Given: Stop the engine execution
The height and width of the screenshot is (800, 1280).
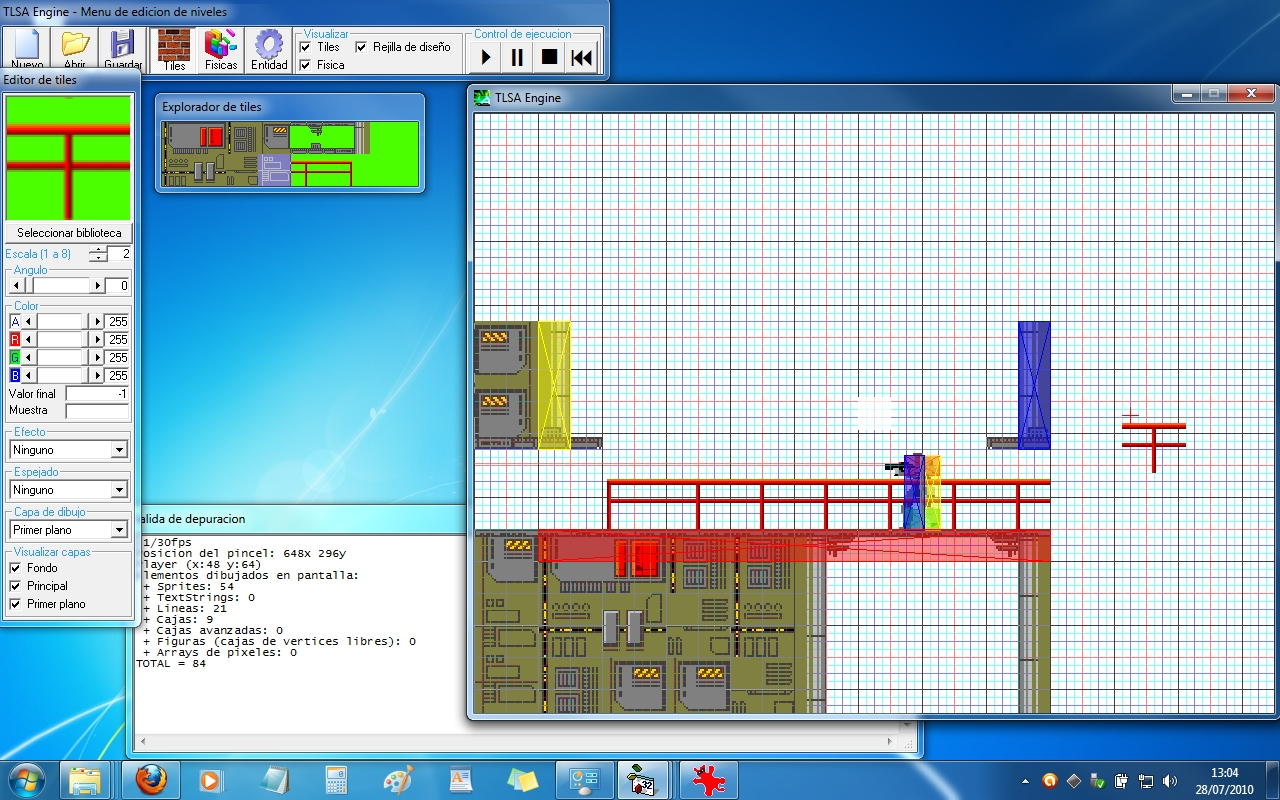Looking at the screenshot, I should pos(549,57).
